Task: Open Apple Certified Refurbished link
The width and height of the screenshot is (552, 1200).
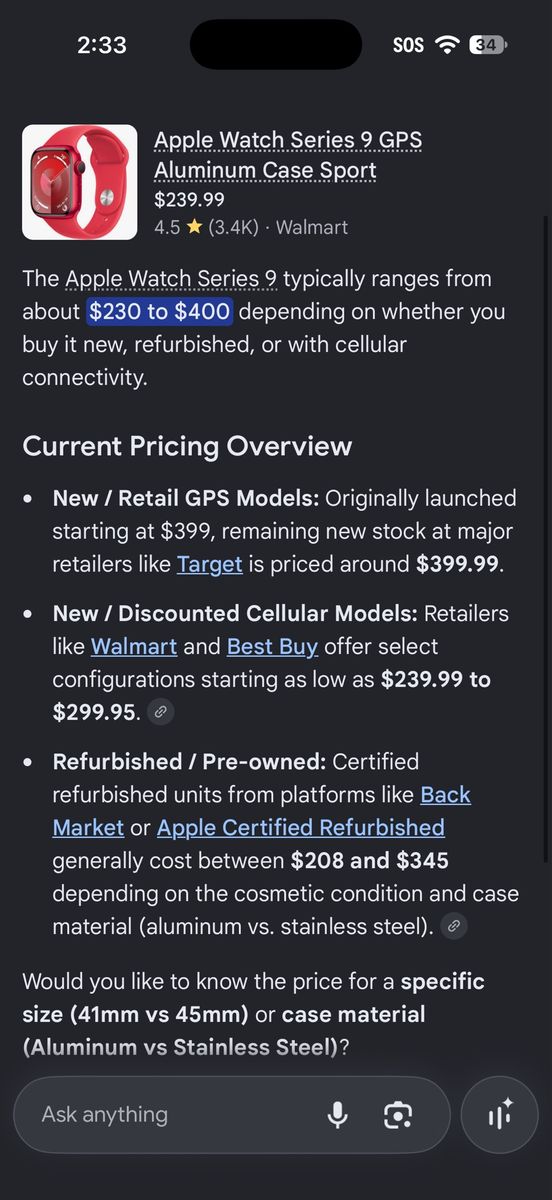Action: (301, 827)
